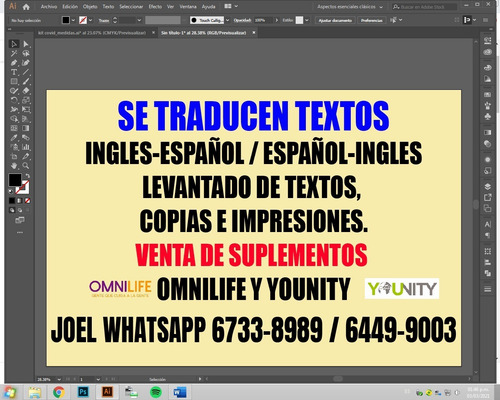Open the Edición menu
The width and height of the screenshot is (500, 400).
click(x=70, y=7)
